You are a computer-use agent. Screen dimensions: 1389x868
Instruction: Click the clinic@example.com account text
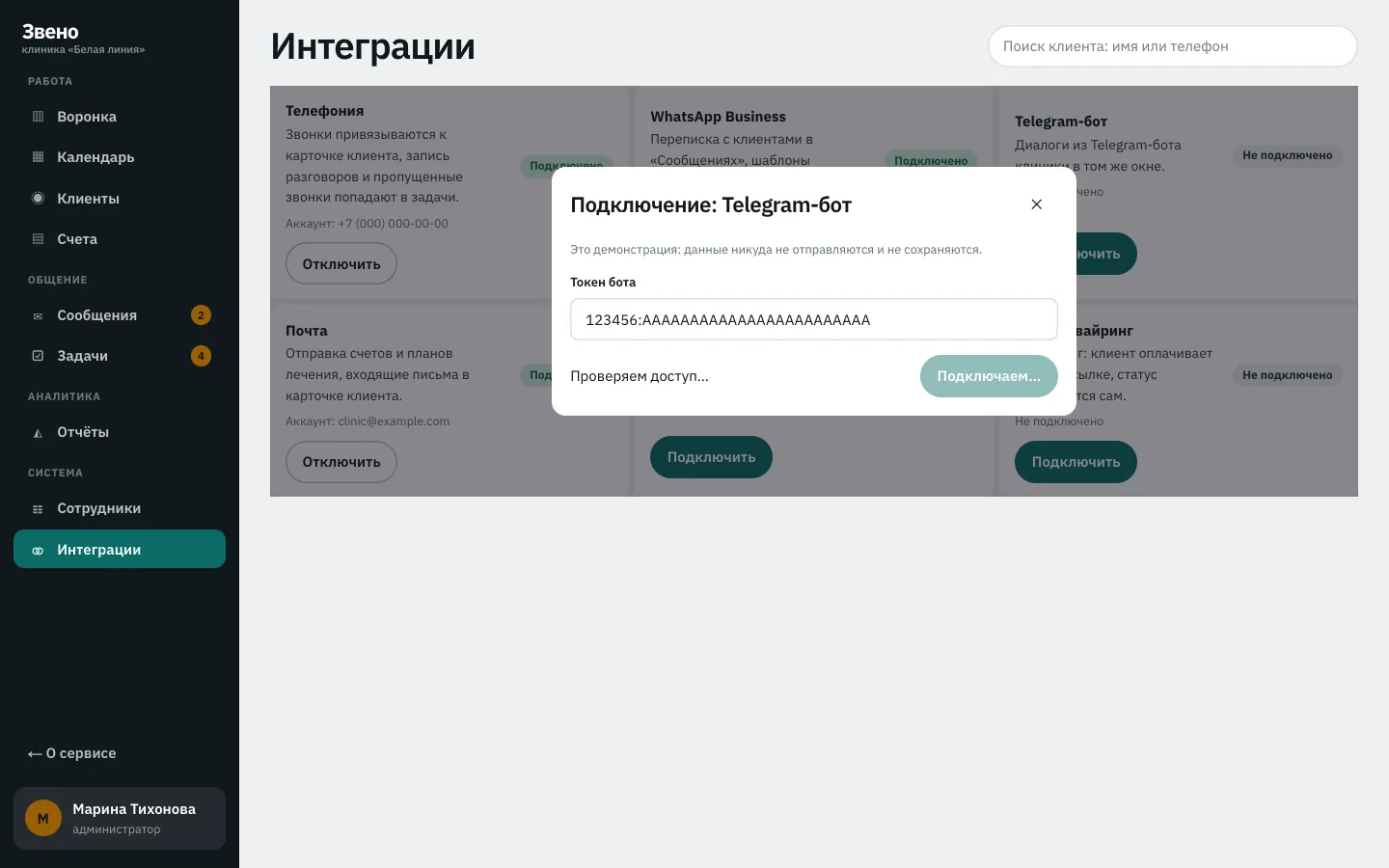click(394, 421)
